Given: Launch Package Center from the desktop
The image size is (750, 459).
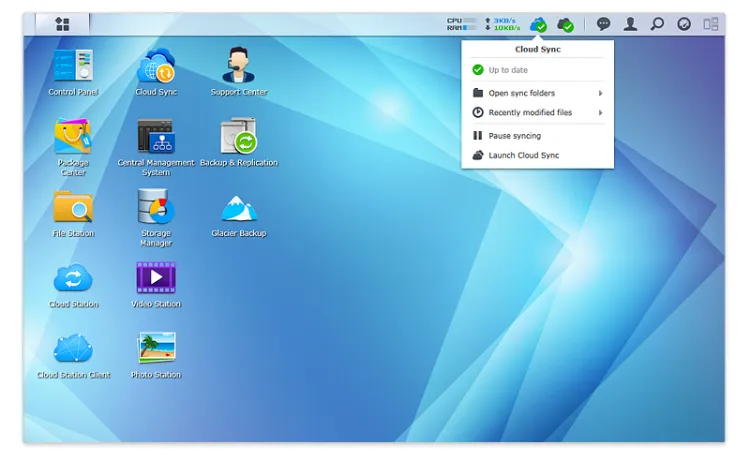Looking at the screenshot, I should 73,137.
